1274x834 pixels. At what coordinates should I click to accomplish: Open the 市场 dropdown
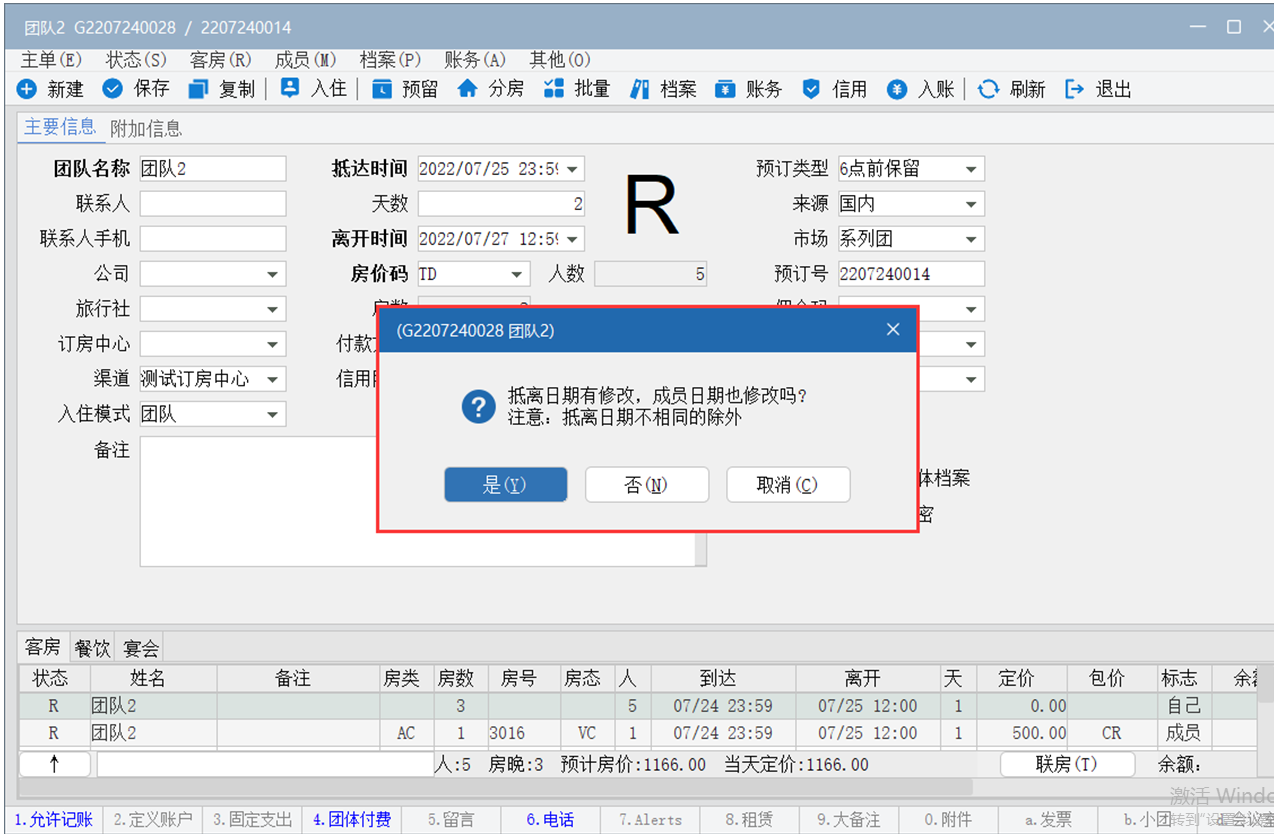(971, 239)
